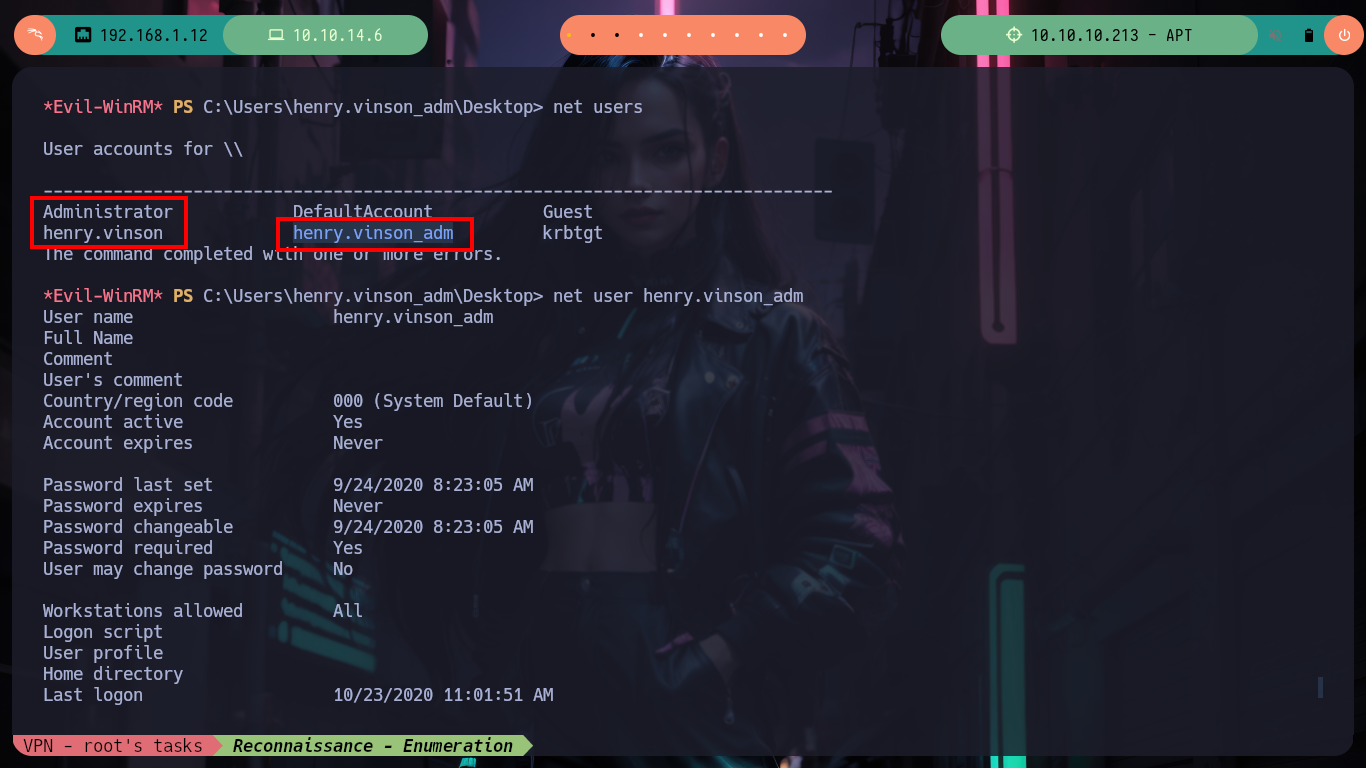Click the battery icon in top bar
Image resolution: width=1366 pixels, height=768 pixels.
pyautogui.click(x=1308, y=35)
